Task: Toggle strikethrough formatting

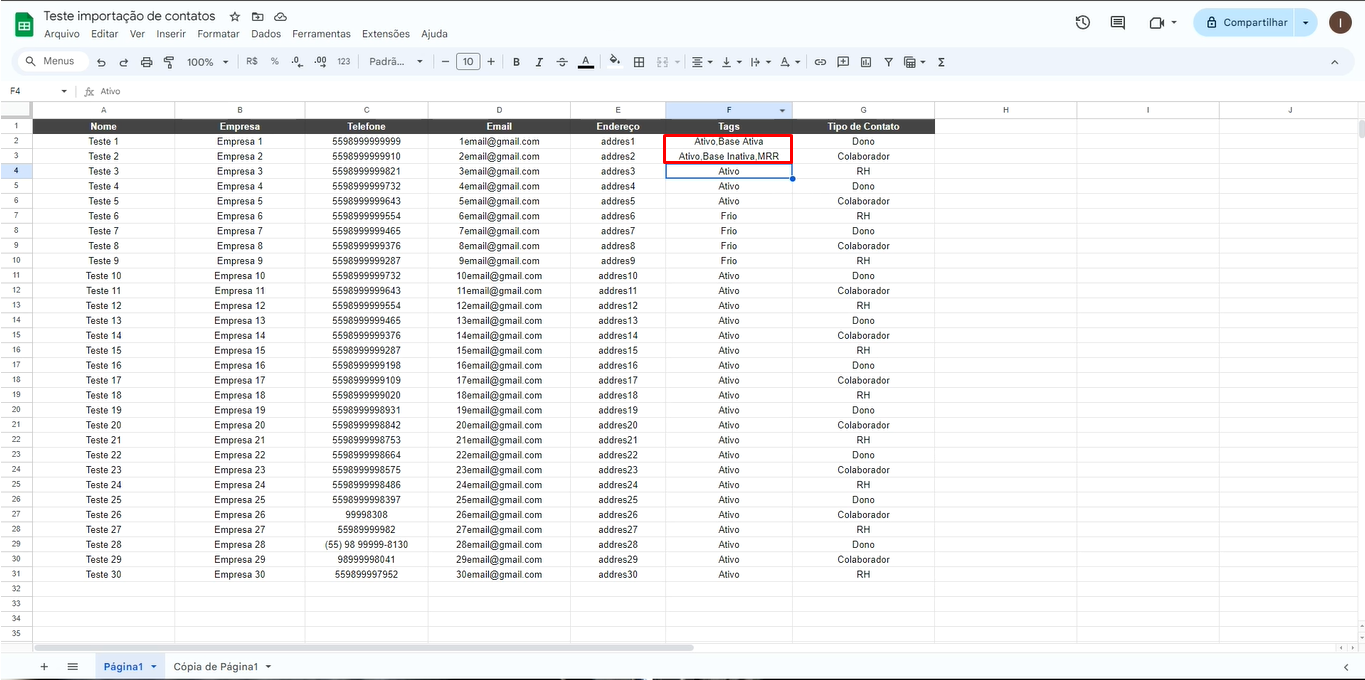Action: [562, 62]
